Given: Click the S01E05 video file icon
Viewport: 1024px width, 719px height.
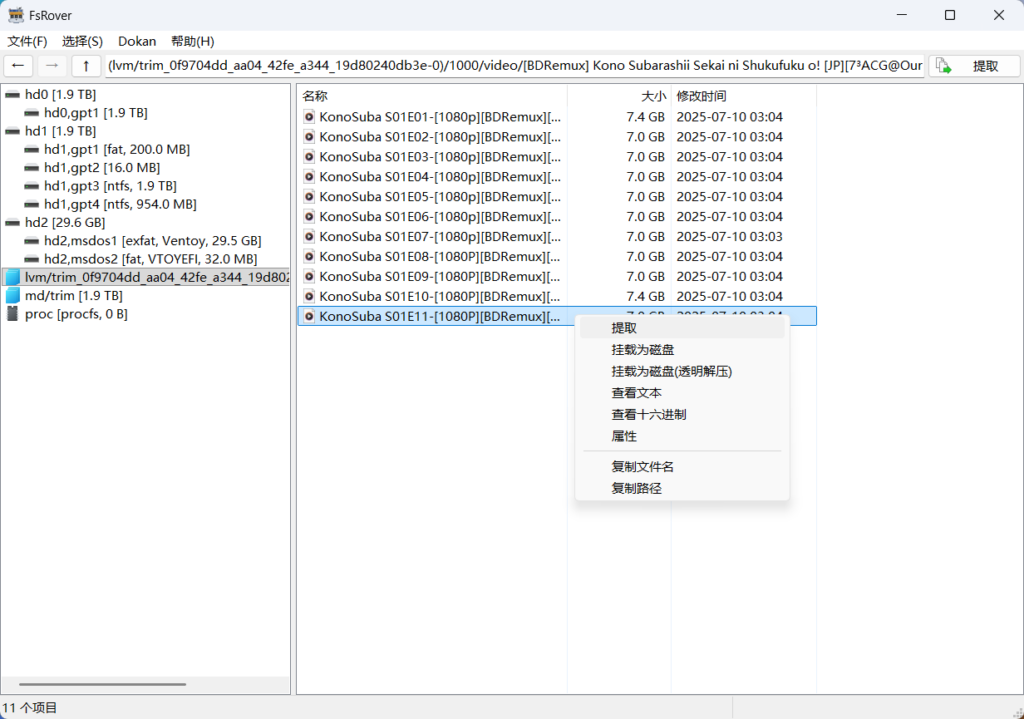Looking at the screenshot, I should 310,197.
